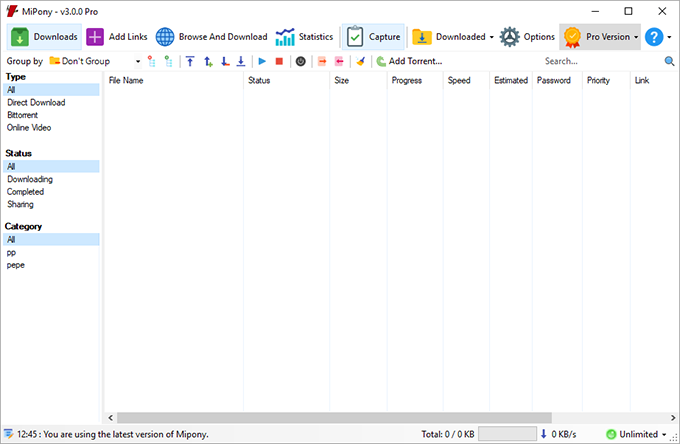The width and height of the screenshot is (680, 444).
Task: Click the blue help question mark icon
Action: pos(654,37)
